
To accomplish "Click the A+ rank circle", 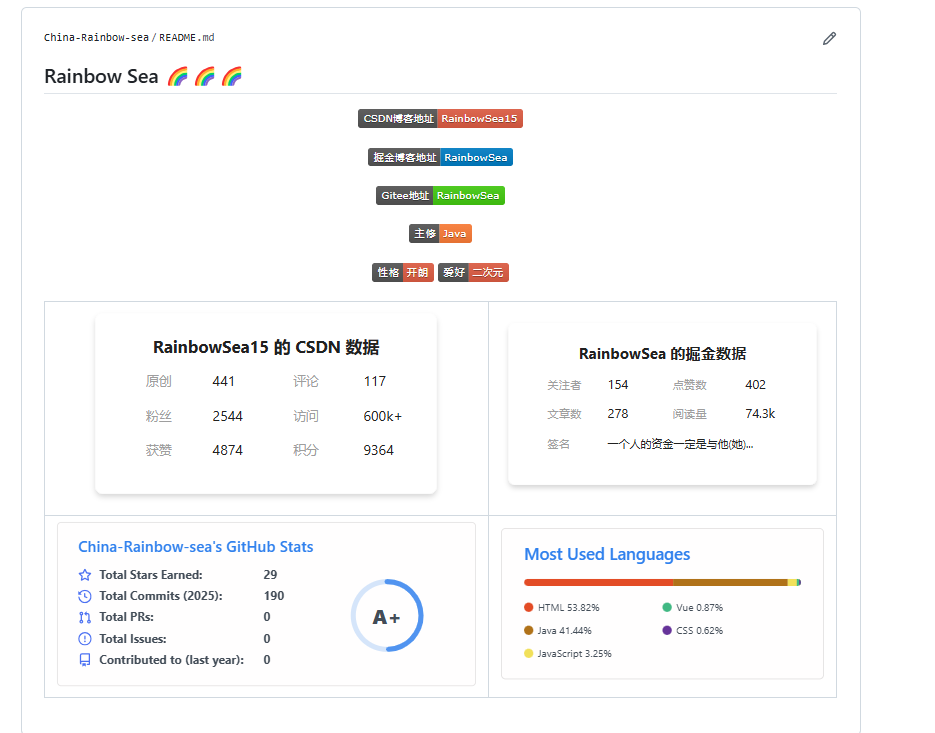I will [387, 616].
